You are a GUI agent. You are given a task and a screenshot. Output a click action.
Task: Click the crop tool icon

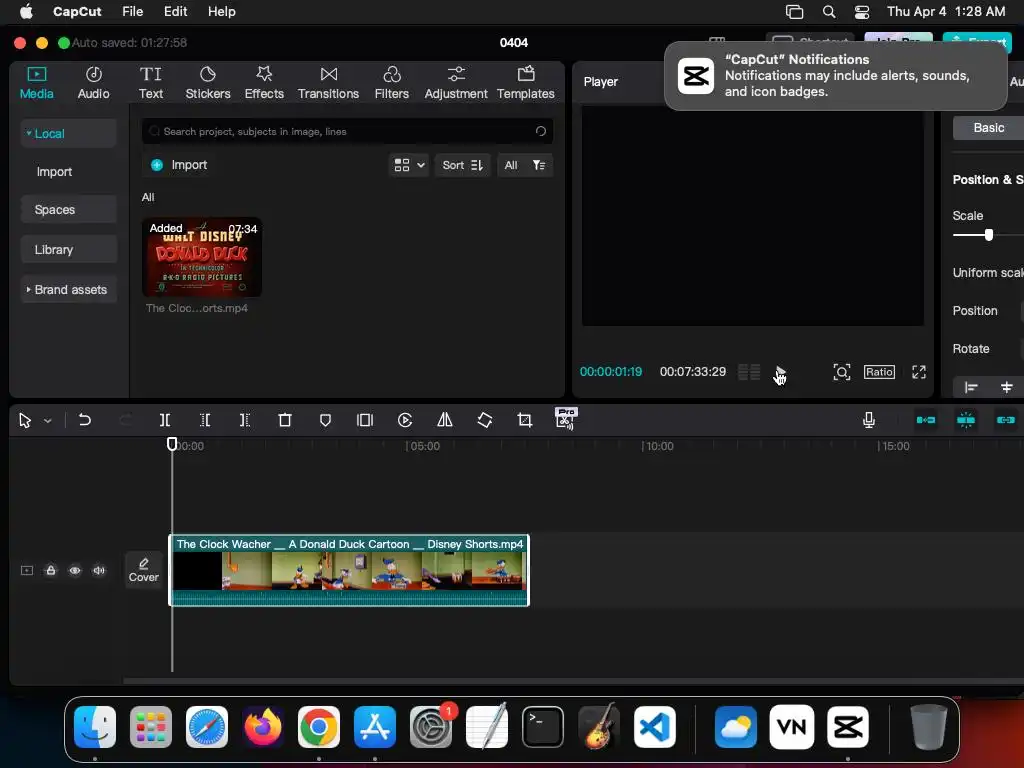(x=524, y=420)
